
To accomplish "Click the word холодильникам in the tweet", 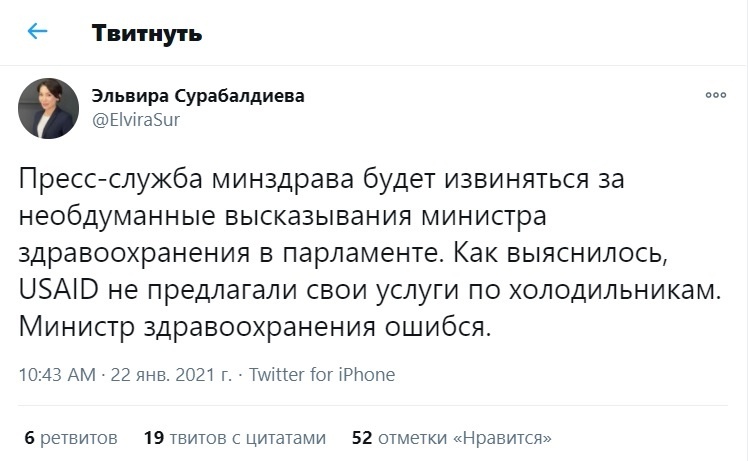I will point(614,290).
